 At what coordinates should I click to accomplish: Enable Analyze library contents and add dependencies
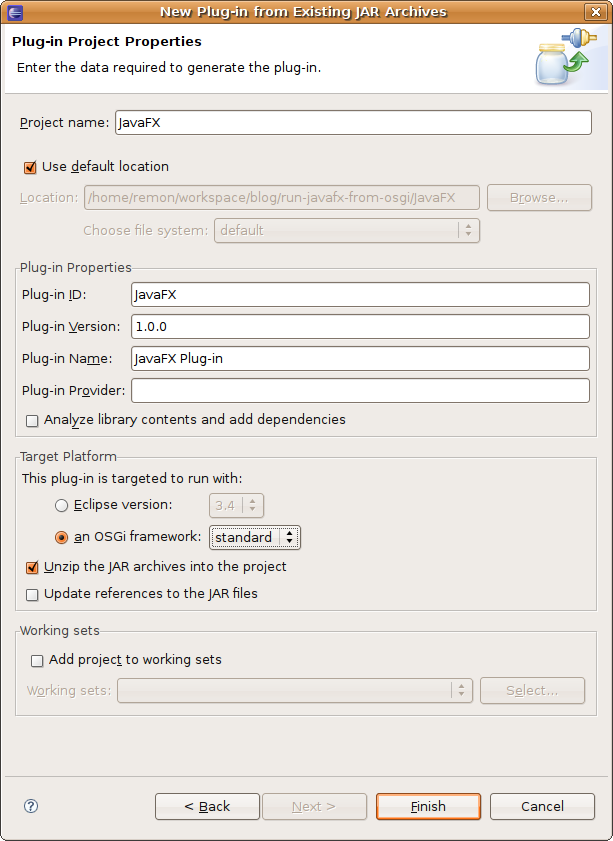[x=32, y=420]
